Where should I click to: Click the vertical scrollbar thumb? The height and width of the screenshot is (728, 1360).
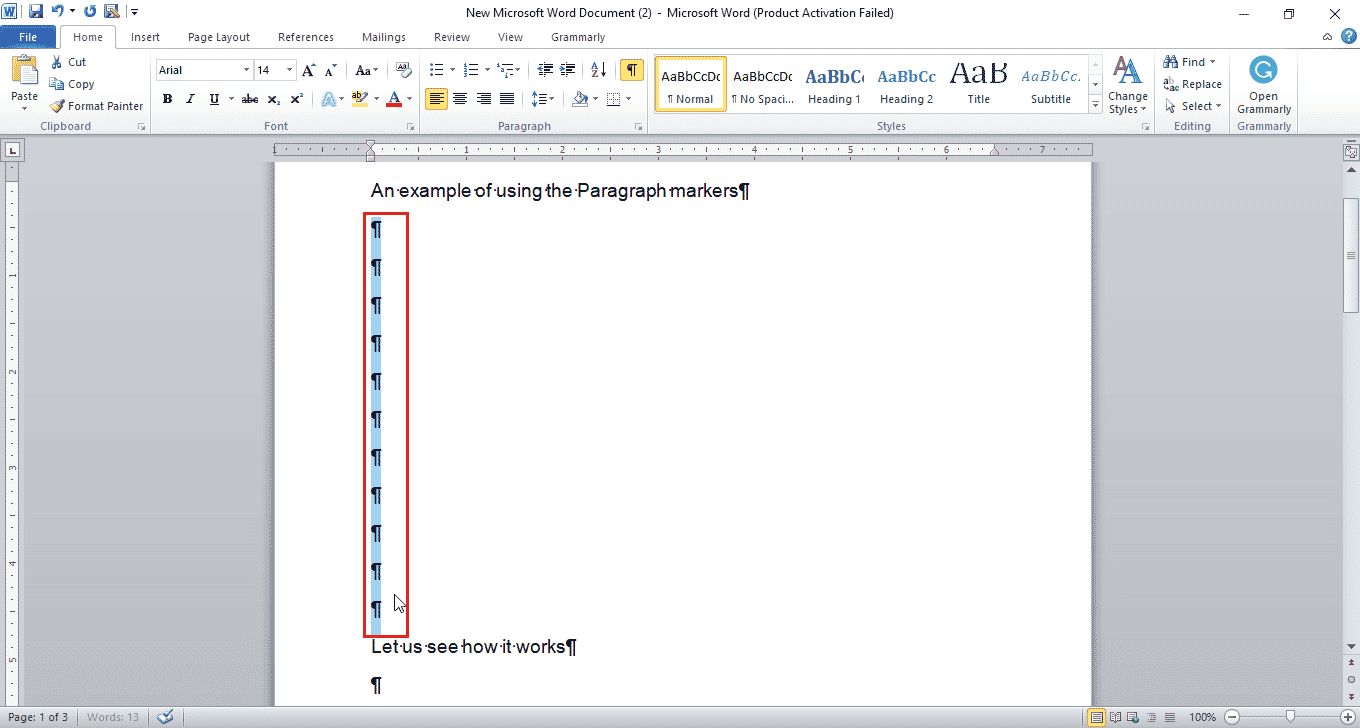(x=1351, y=256)
